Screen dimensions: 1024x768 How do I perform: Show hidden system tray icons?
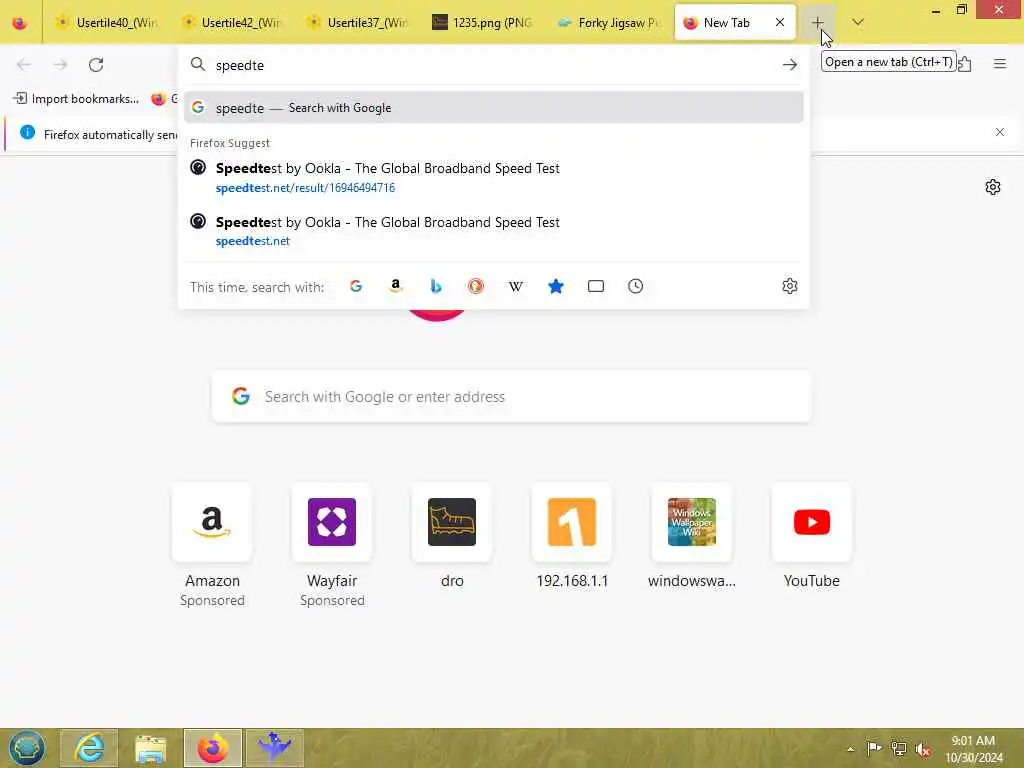850,749
